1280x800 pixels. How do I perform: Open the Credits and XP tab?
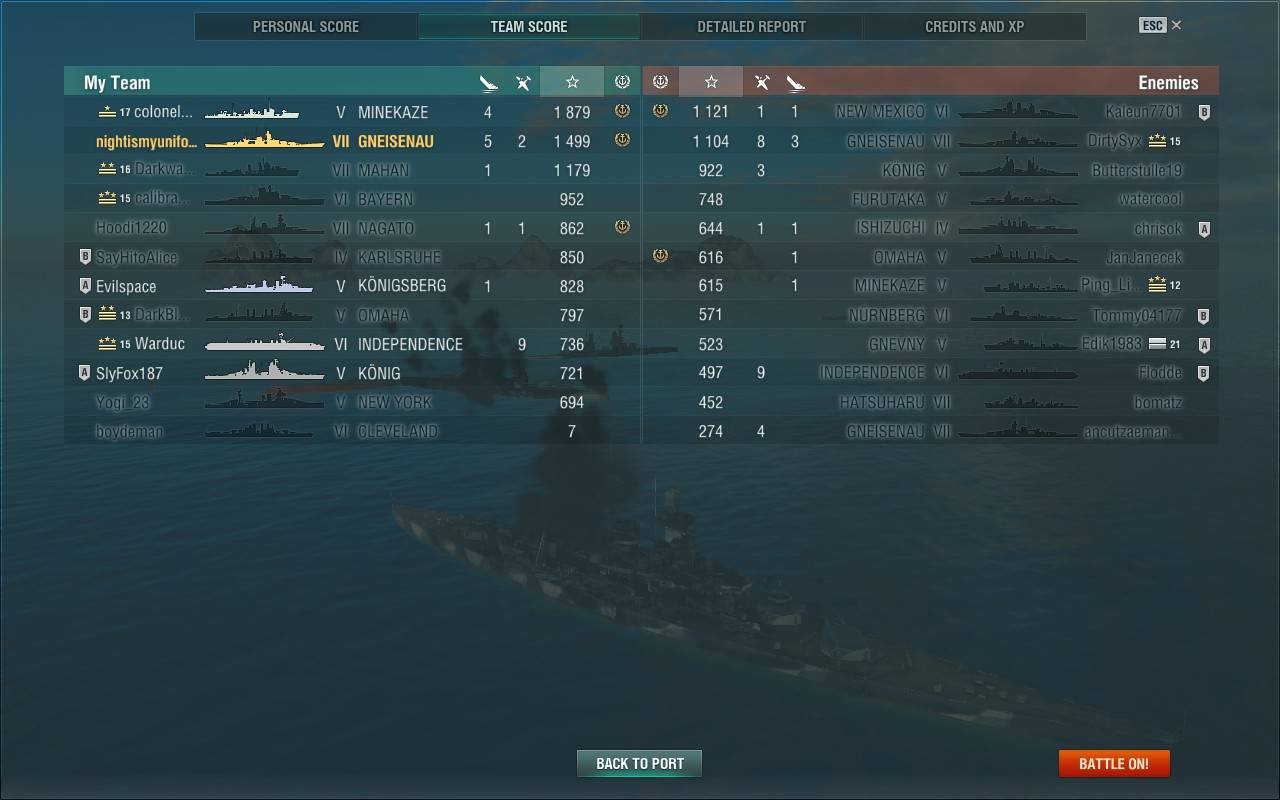(x=974, y=27)
